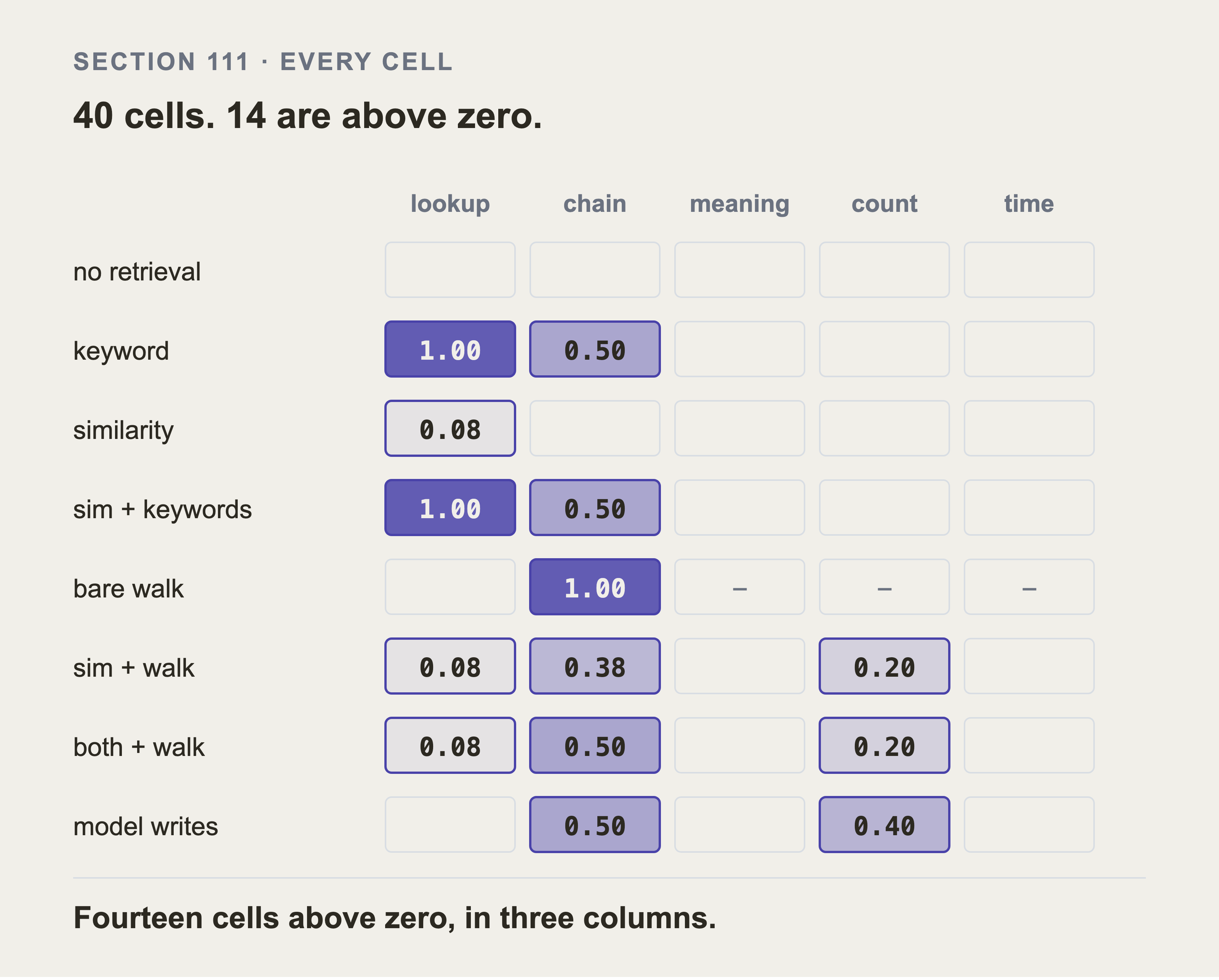Select the both + walk lookup cell 0.08
This screenshot has width=1219, height=980.
click(x=450, y=745)
